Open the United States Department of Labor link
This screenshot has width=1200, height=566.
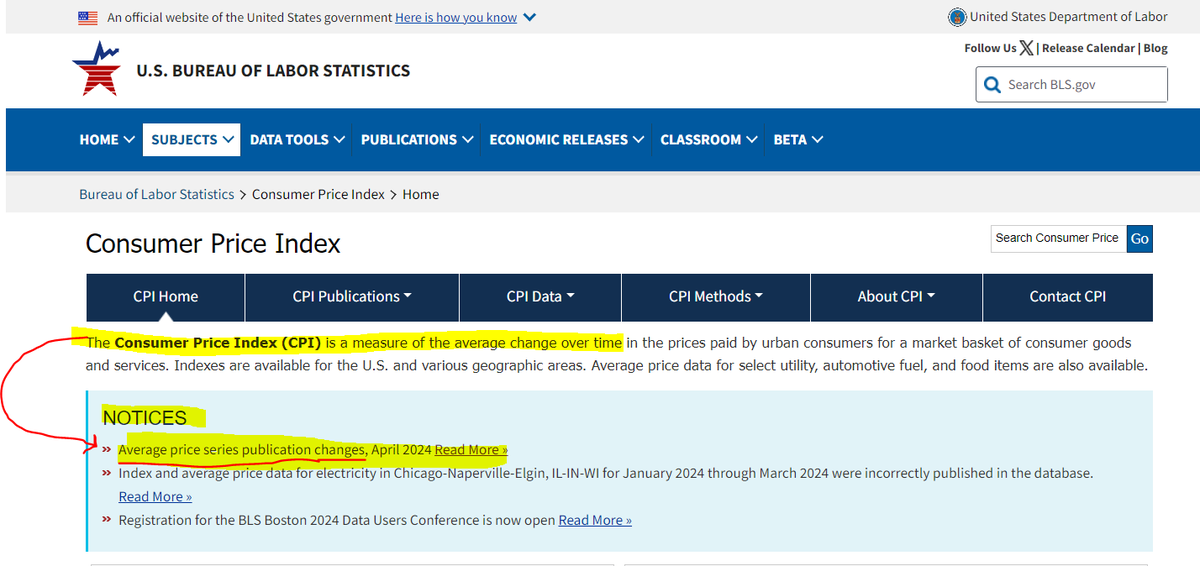(x=1069, y=16)
